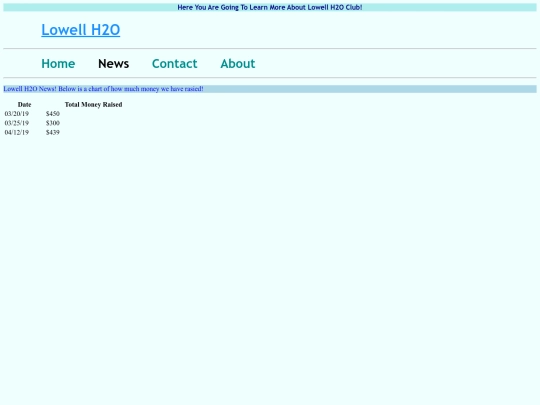Select the Date column header
540x405 pixels.
[24, 104]
